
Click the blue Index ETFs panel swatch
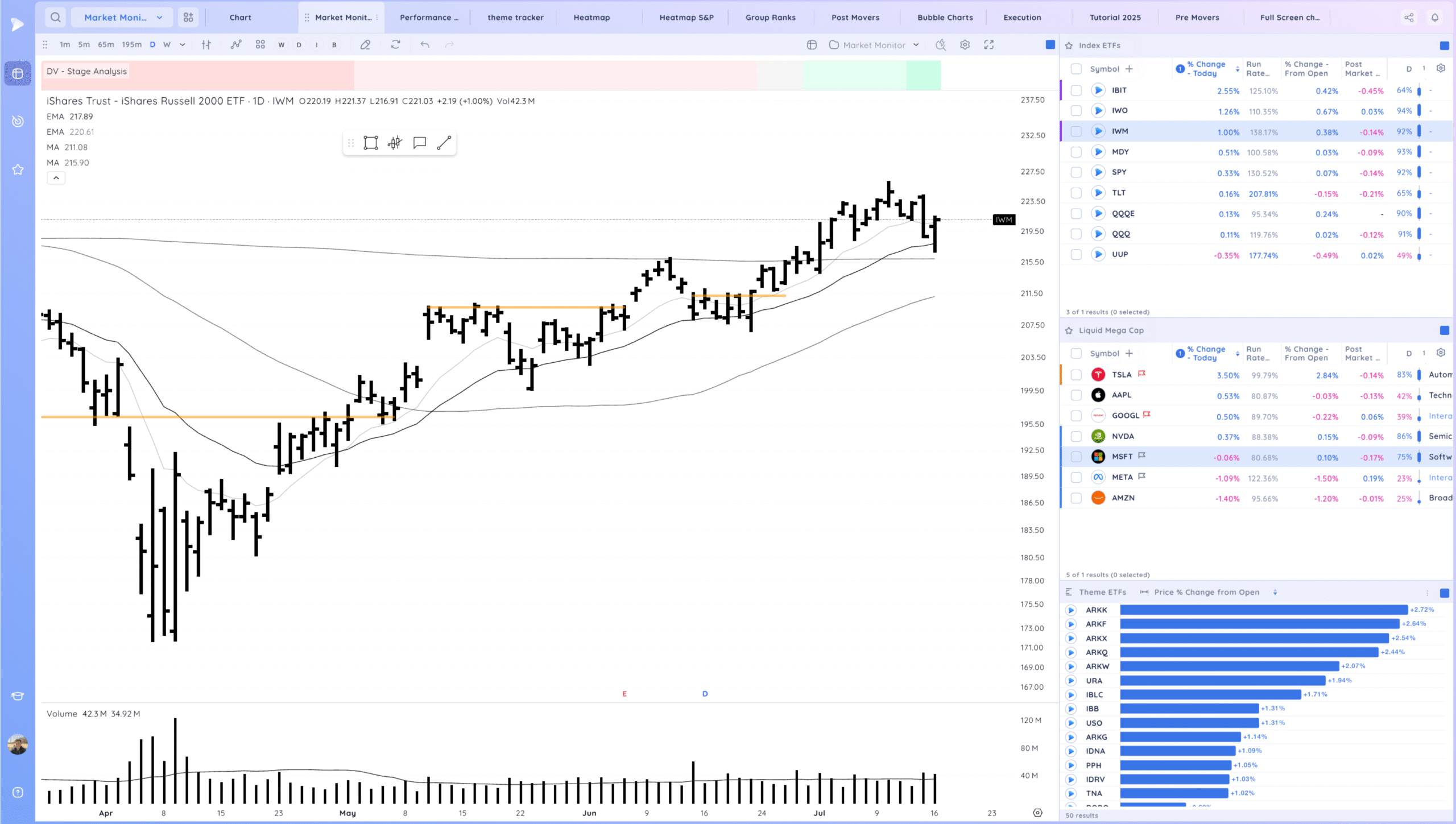click(1444, 45)
